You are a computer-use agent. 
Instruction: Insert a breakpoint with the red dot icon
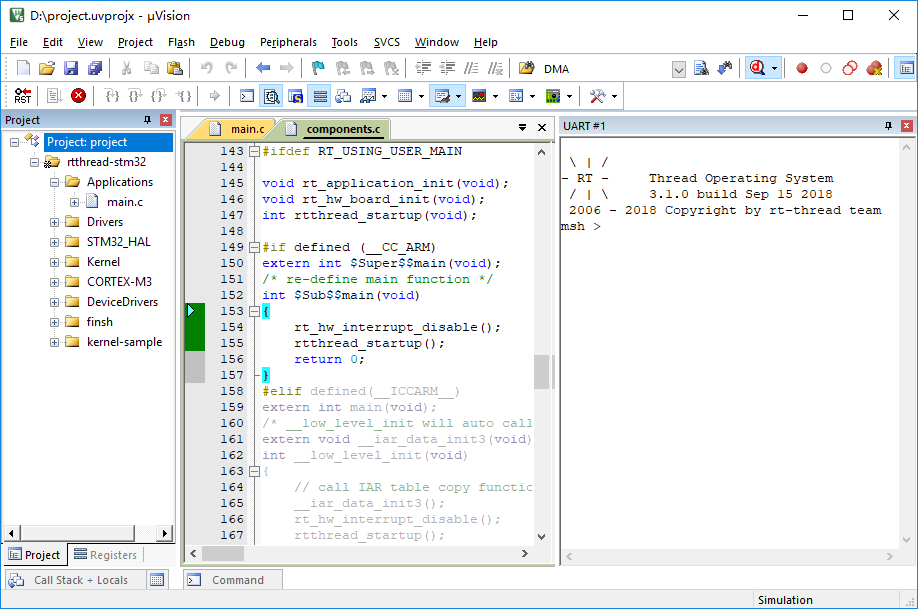coord(801,68)
